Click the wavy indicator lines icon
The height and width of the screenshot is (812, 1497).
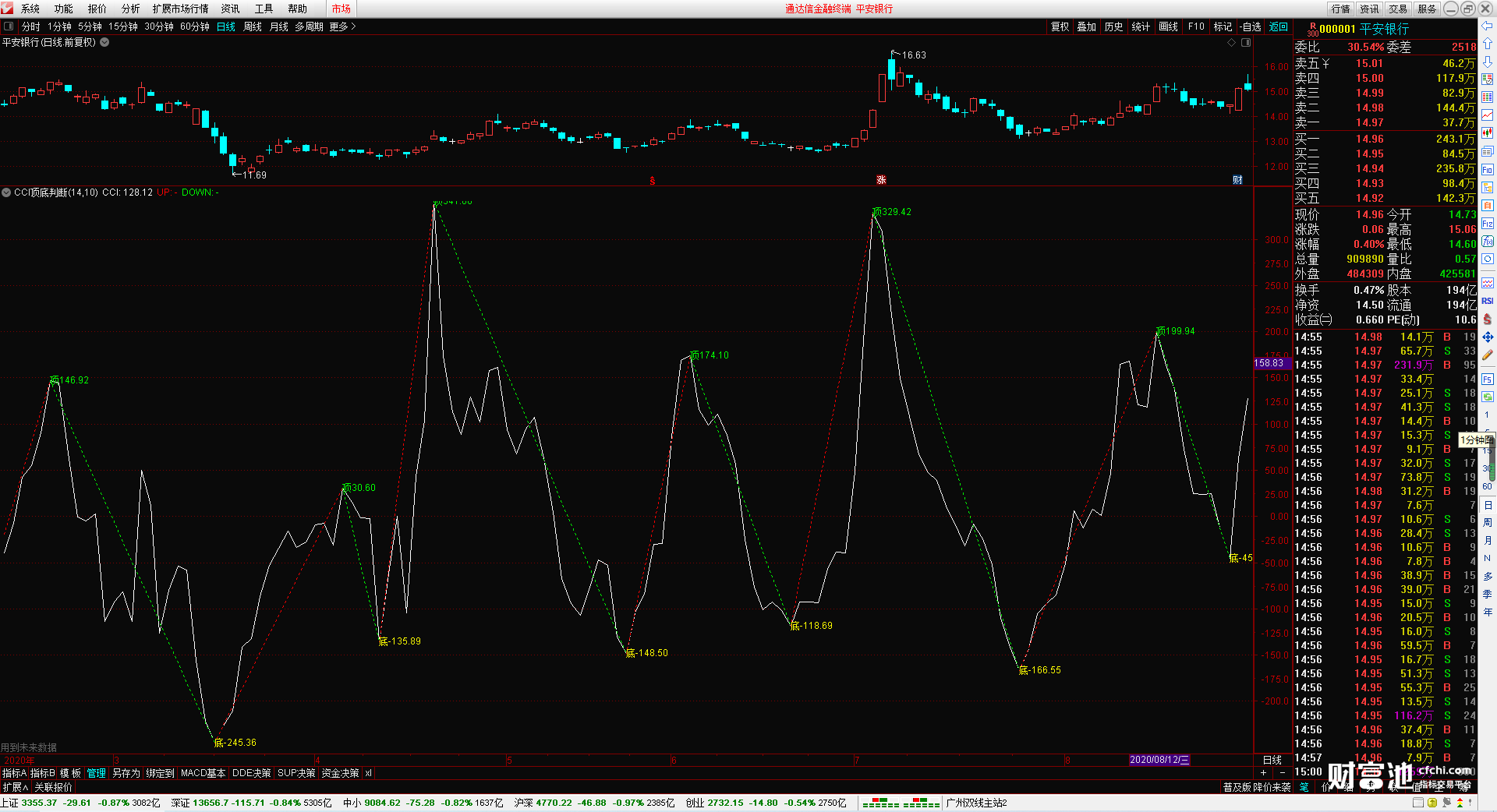click(x=1488, y=282)
